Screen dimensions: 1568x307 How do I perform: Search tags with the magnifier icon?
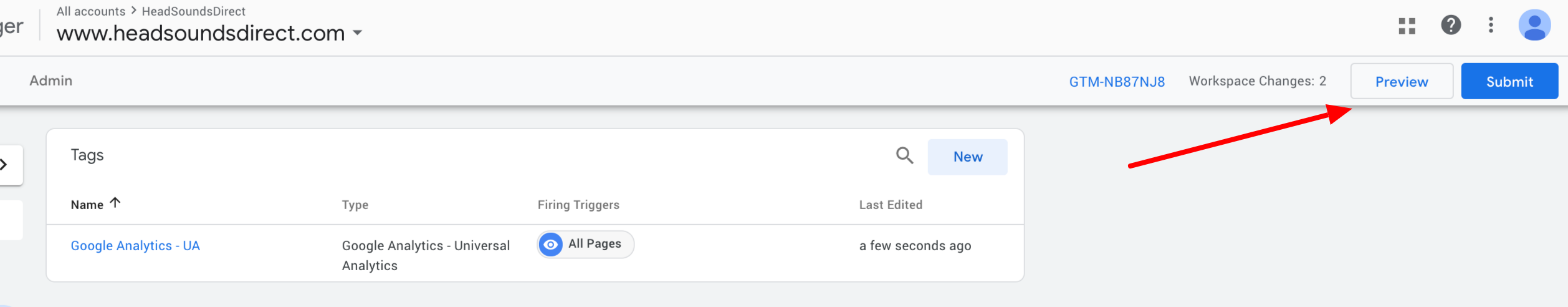[x=904, y=155]
